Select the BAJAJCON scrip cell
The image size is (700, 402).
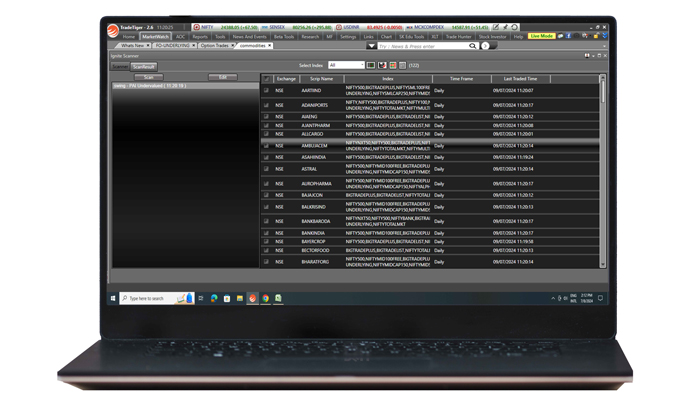coord(312,195)
